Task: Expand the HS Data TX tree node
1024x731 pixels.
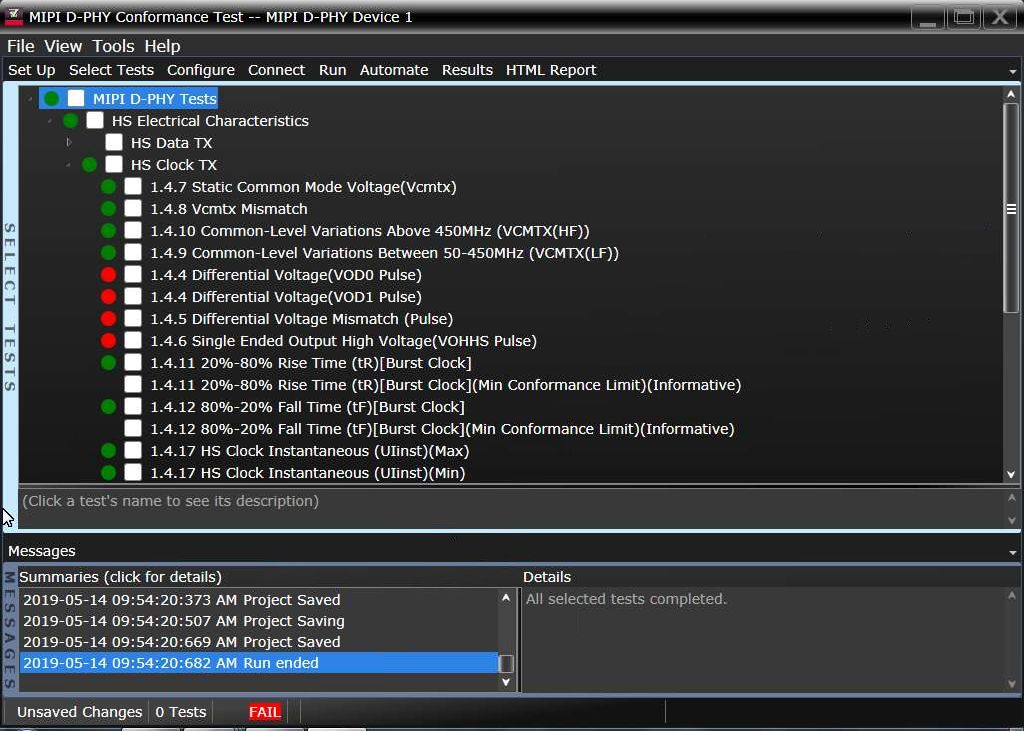Action: 69,143
